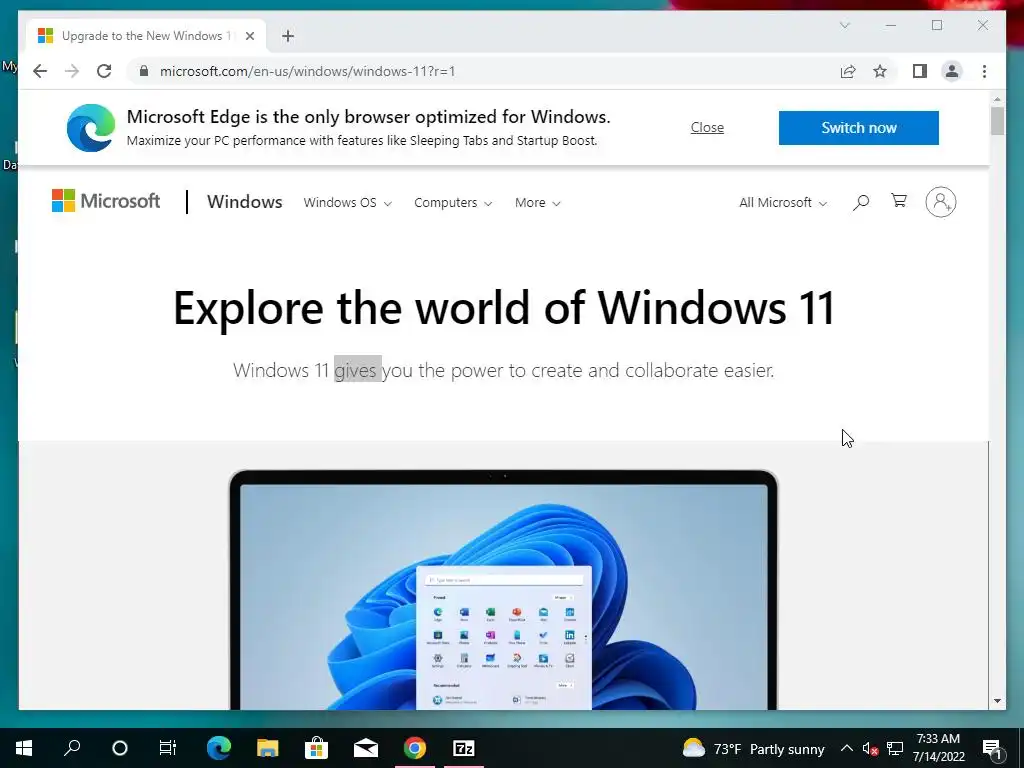1024x768 pixels.
Task: Open Chrome side panel
Action: click(x=920, y=71)
